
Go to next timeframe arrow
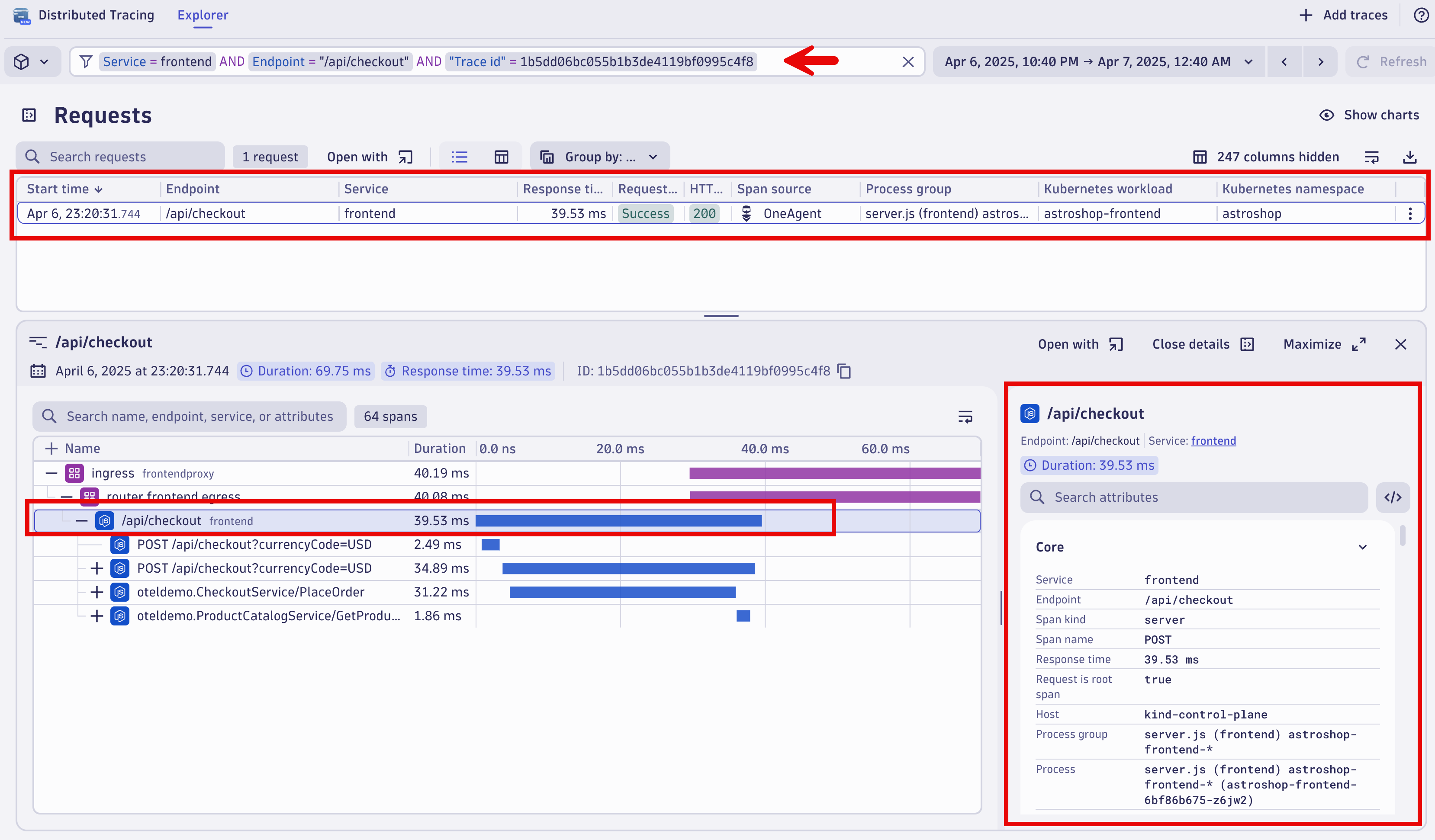point(1321,61)
